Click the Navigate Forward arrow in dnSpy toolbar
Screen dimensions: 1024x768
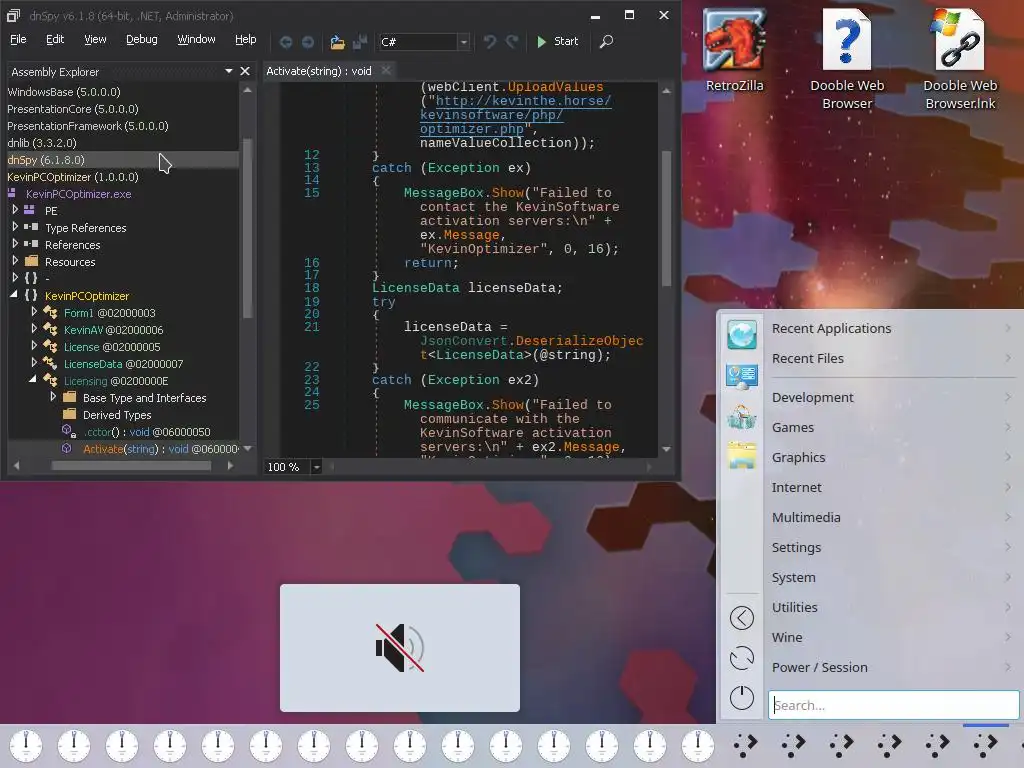[x=308, y=42]
